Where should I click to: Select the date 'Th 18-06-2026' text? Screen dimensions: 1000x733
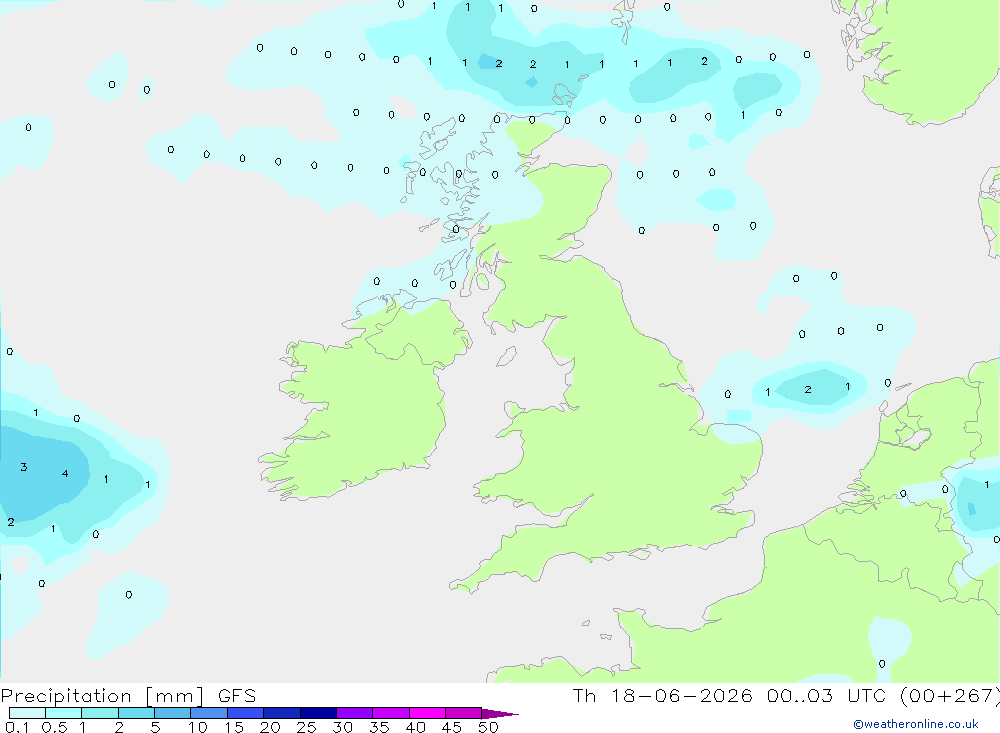[663, 696]
